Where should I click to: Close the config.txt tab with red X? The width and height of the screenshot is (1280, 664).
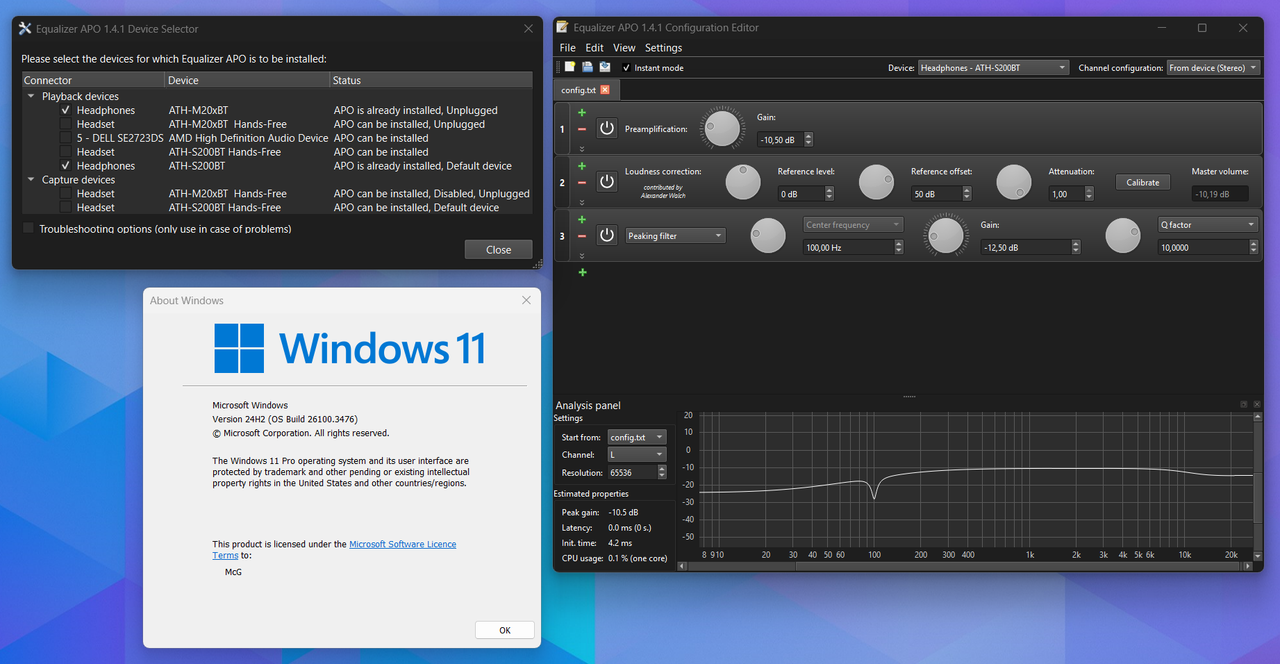pos(605,90)
